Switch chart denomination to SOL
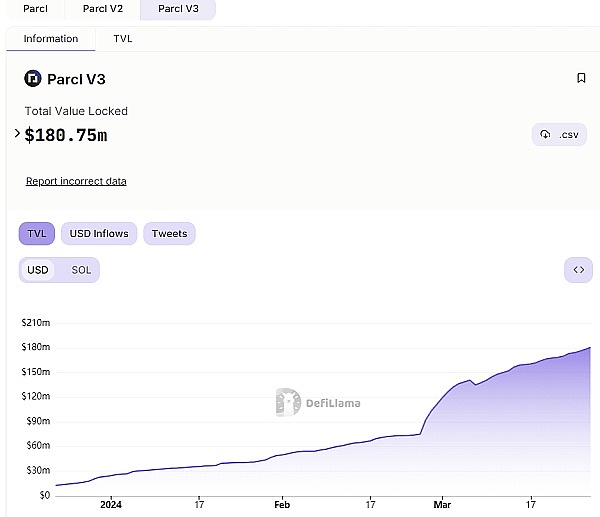The image size is (600, 517). click(81, 270)
